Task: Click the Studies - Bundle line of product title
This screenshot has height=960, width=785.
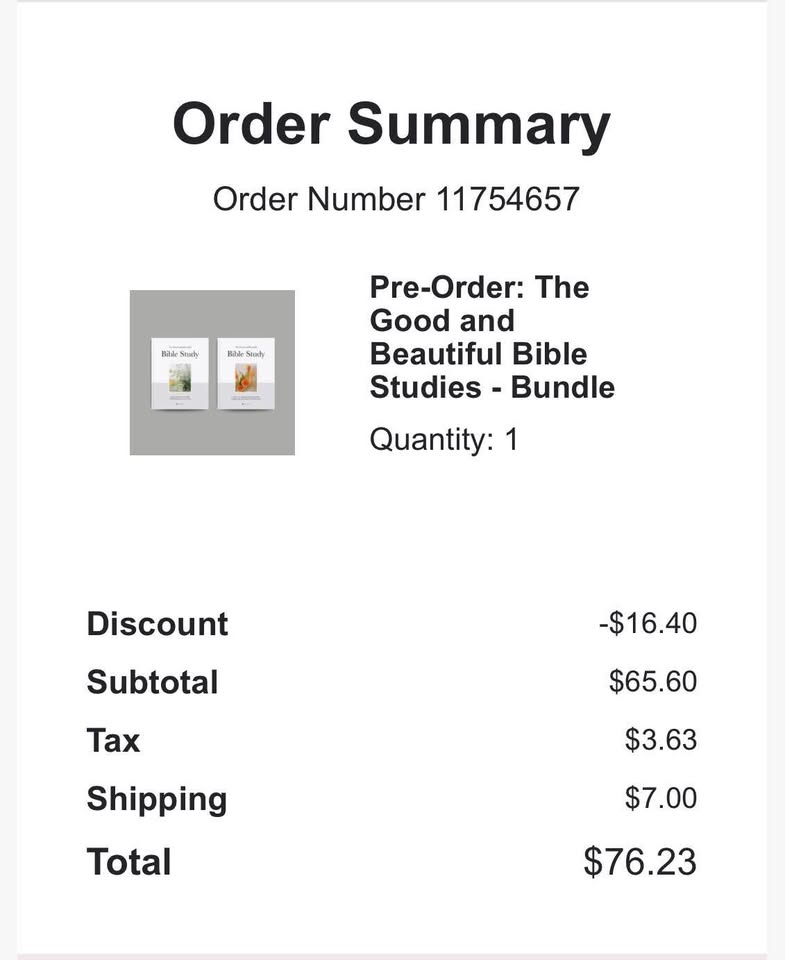Action: 492,388
